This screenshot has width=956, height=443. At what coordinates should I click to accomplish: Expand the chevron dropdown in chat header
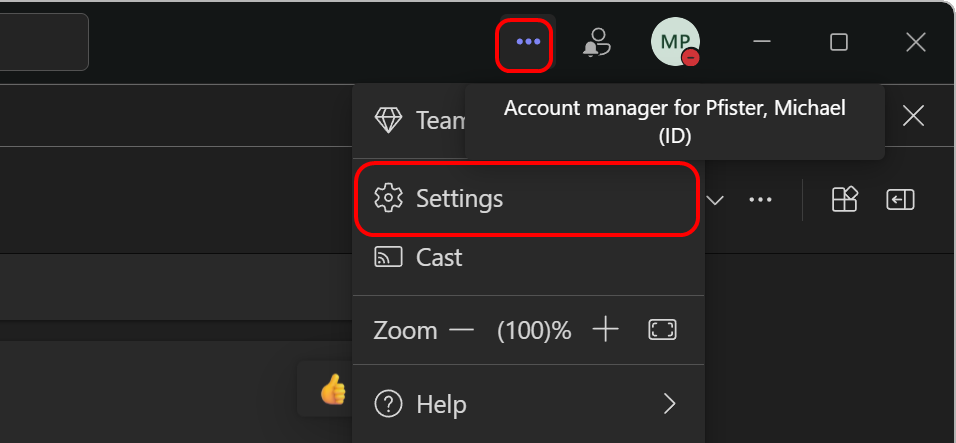click(715, 200)
